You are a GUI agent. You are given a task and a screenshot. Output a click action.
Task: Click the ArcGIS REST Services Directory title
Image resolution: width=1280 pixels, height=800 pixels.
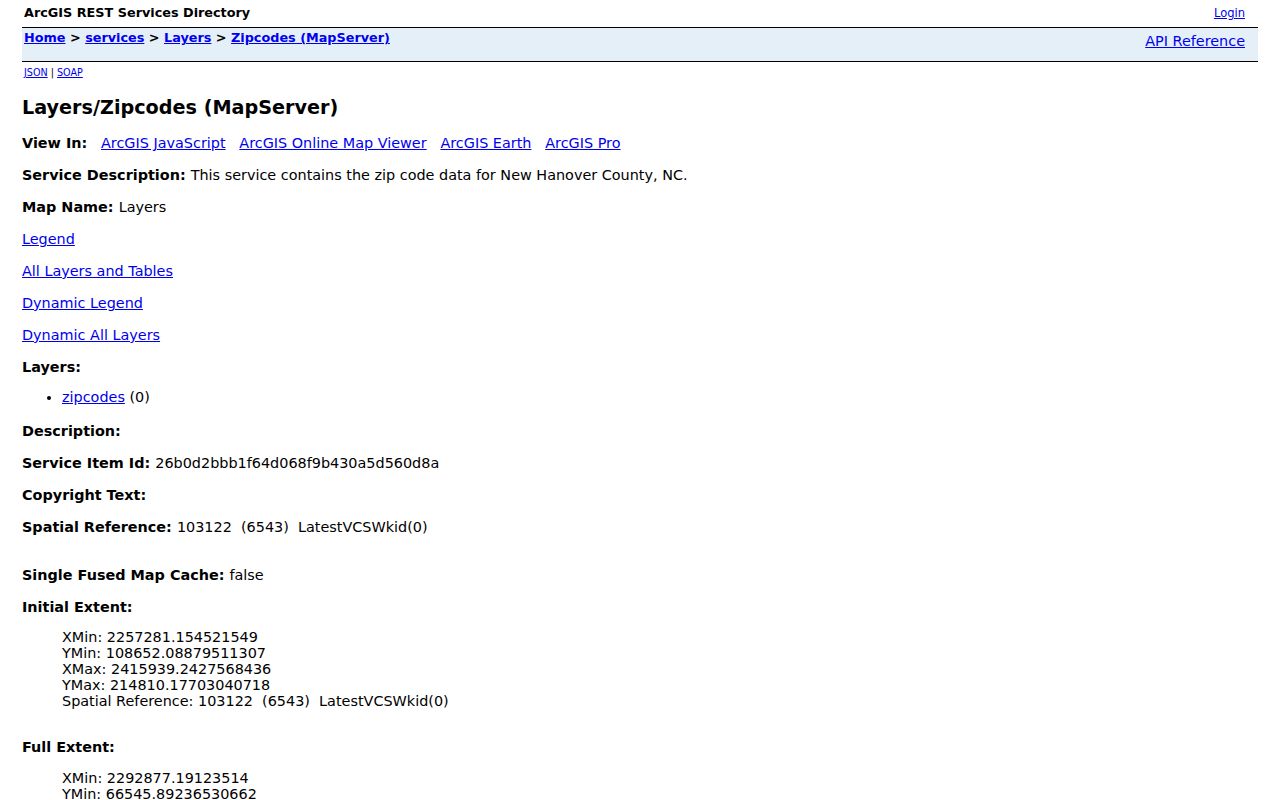click(137, 13)
